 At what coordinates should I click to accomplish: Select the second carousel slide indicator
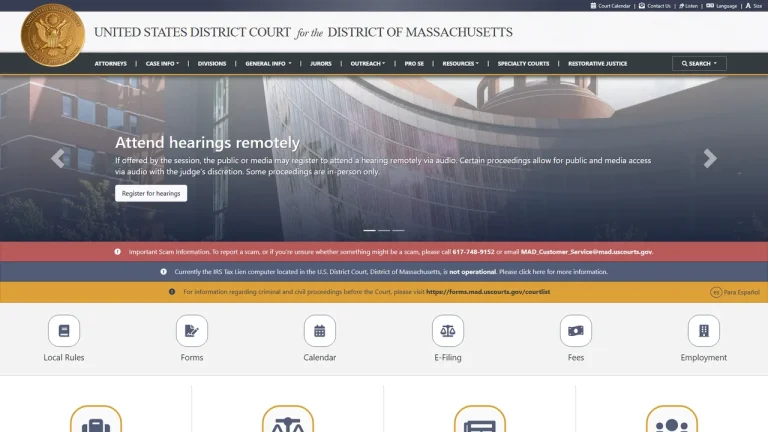click(384, 230)
